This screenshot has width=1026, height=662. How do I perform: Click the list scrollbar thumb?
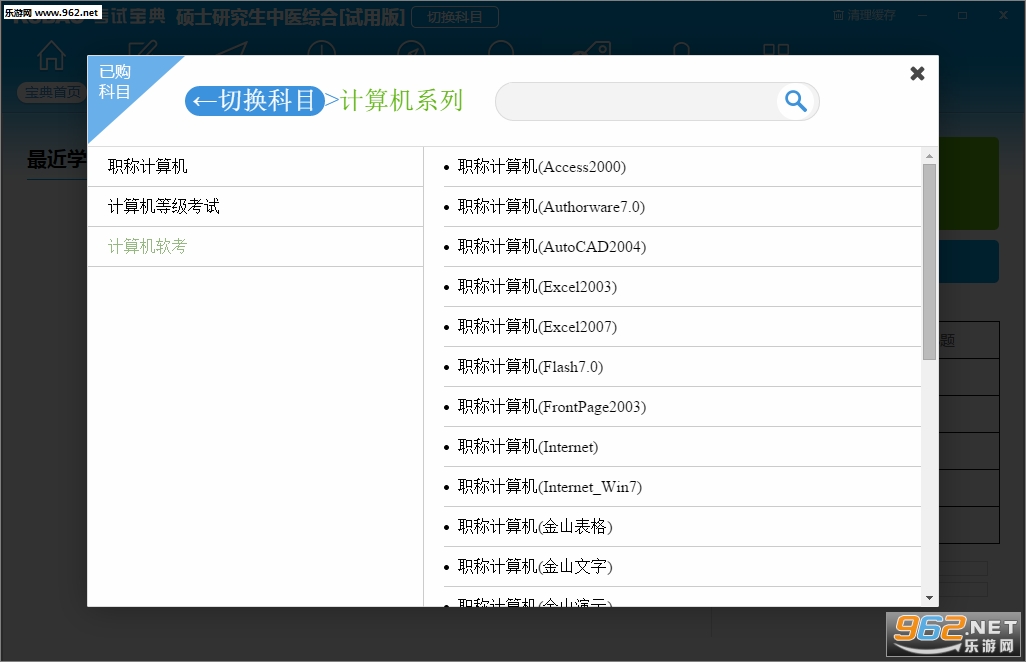point(929,262)
